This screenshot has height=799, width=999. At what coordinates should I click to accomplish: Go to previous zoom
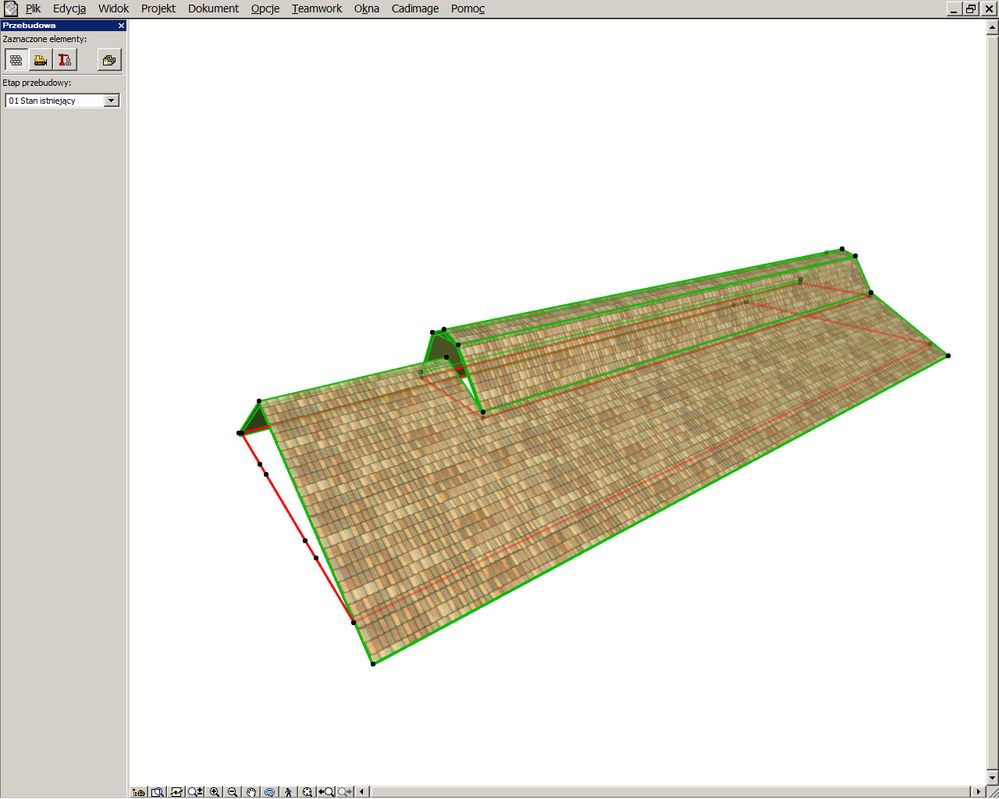tap(326, 792)
